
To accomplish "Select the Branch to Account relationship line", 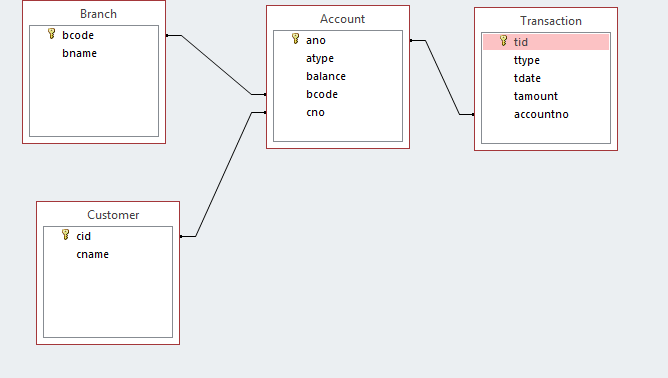I will pos(216,65).
